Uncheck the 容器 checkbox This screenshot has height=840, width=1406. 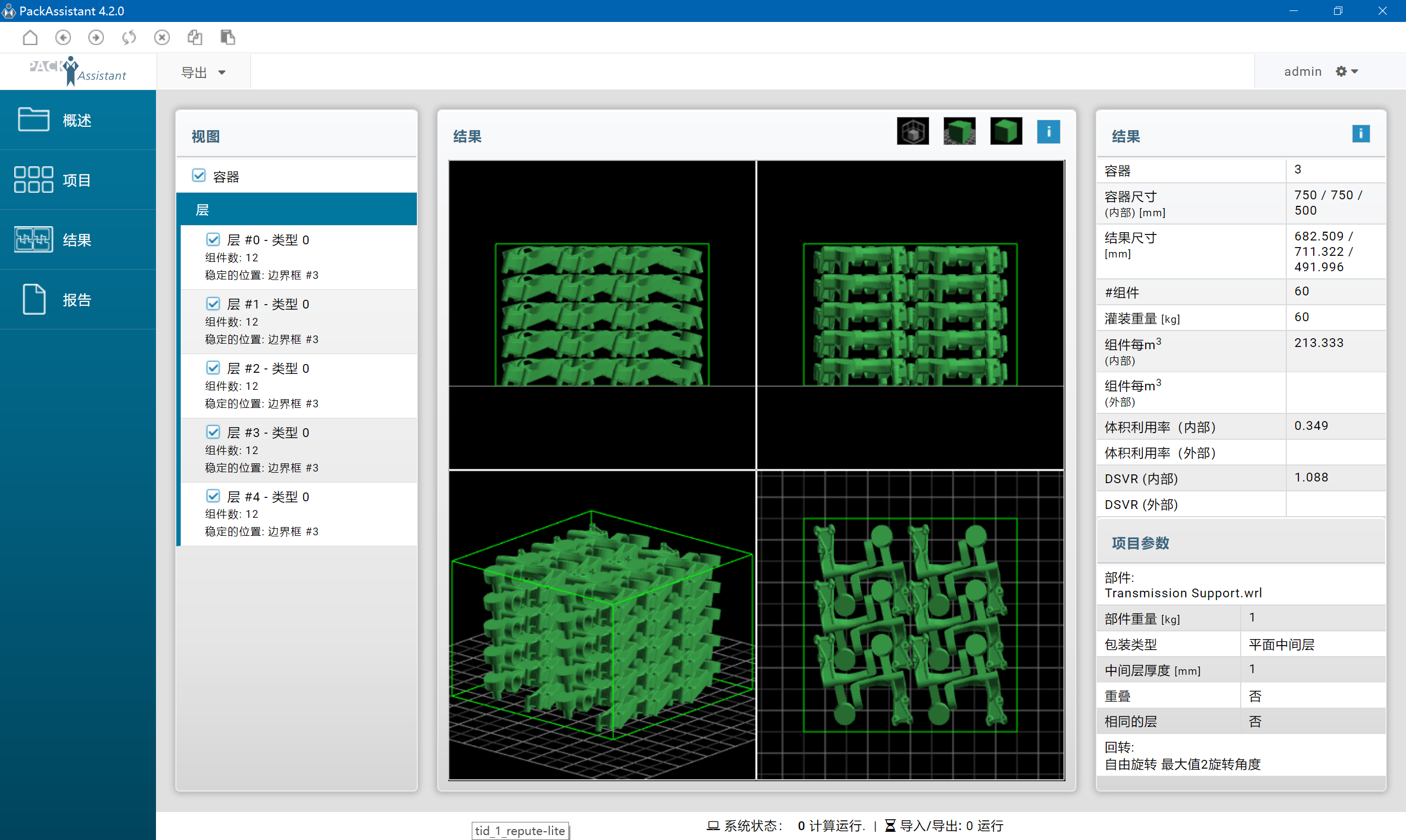pyautogui.click(x=199, y=176)
